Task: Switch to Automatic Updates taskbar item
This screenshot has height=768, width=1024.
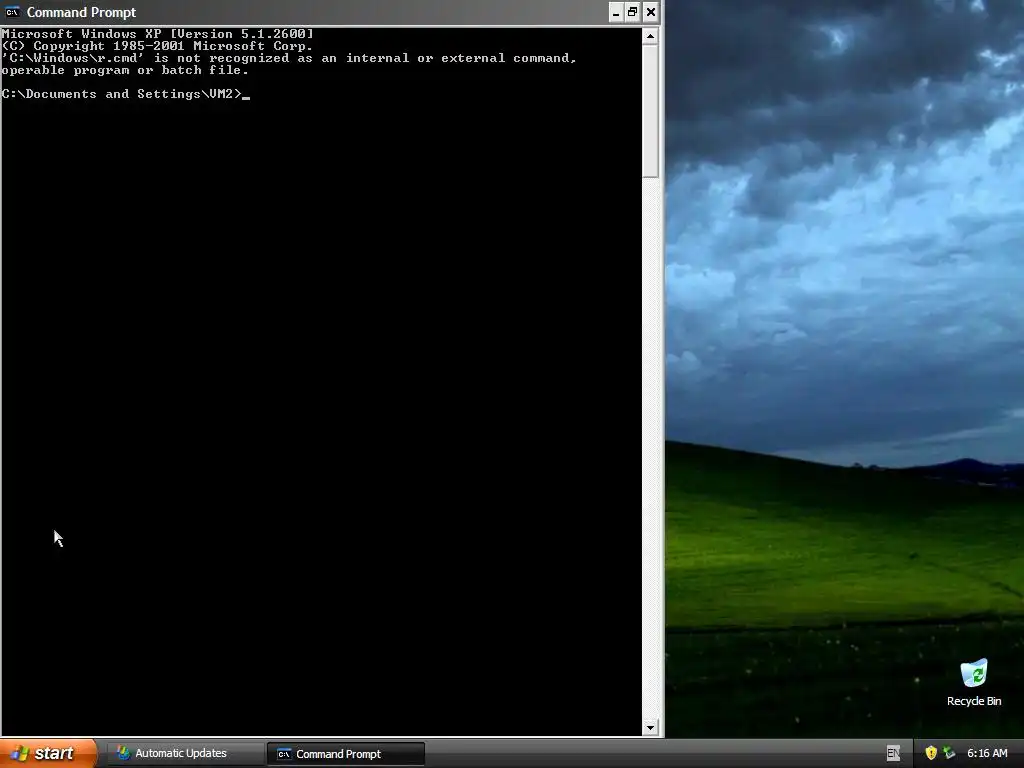Action: pyautogui.click(x=183, y=754)
